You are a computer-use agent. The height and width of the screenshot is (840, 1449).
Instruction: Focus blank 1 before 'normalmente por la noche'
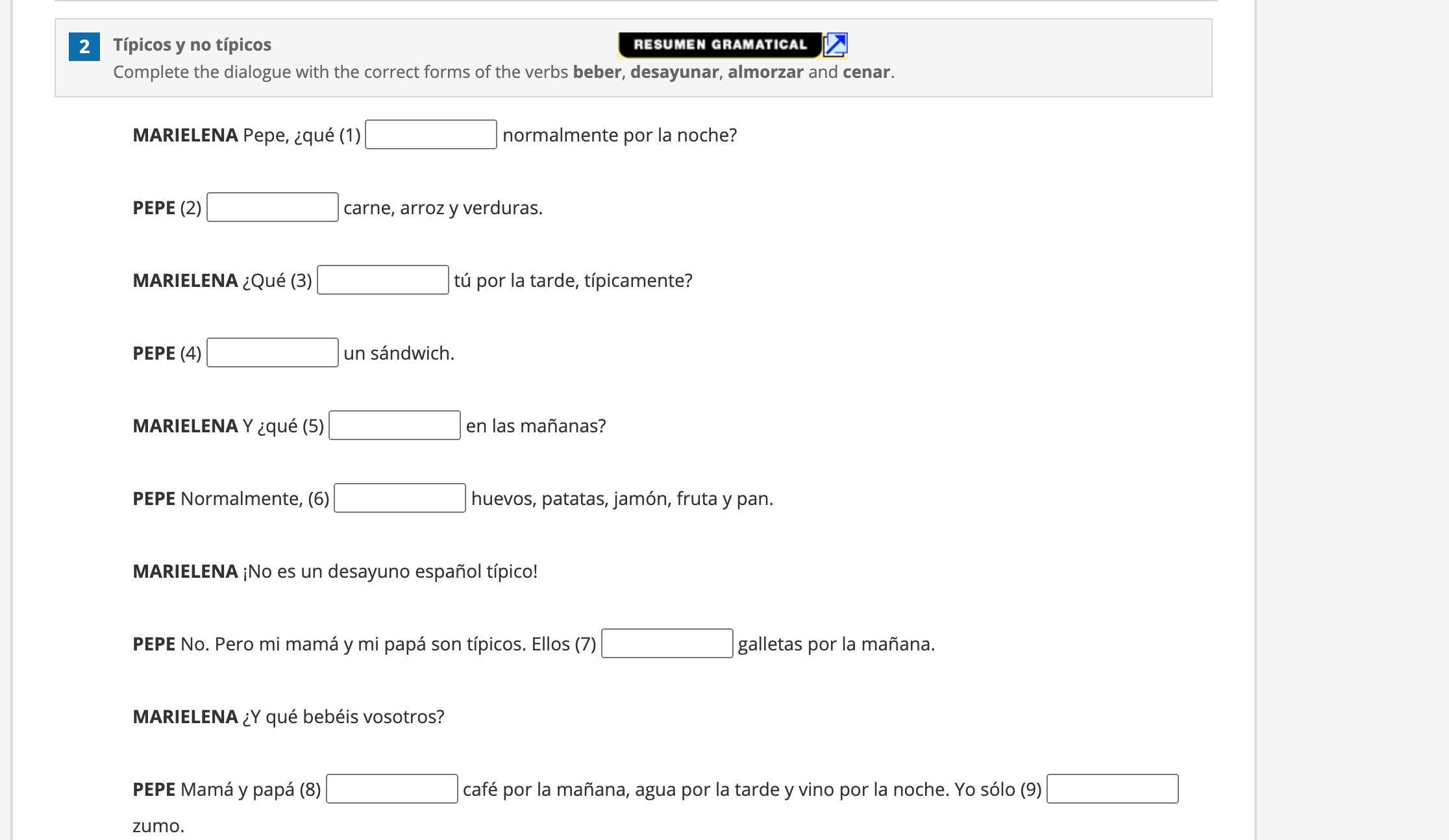tap(431, 134)
